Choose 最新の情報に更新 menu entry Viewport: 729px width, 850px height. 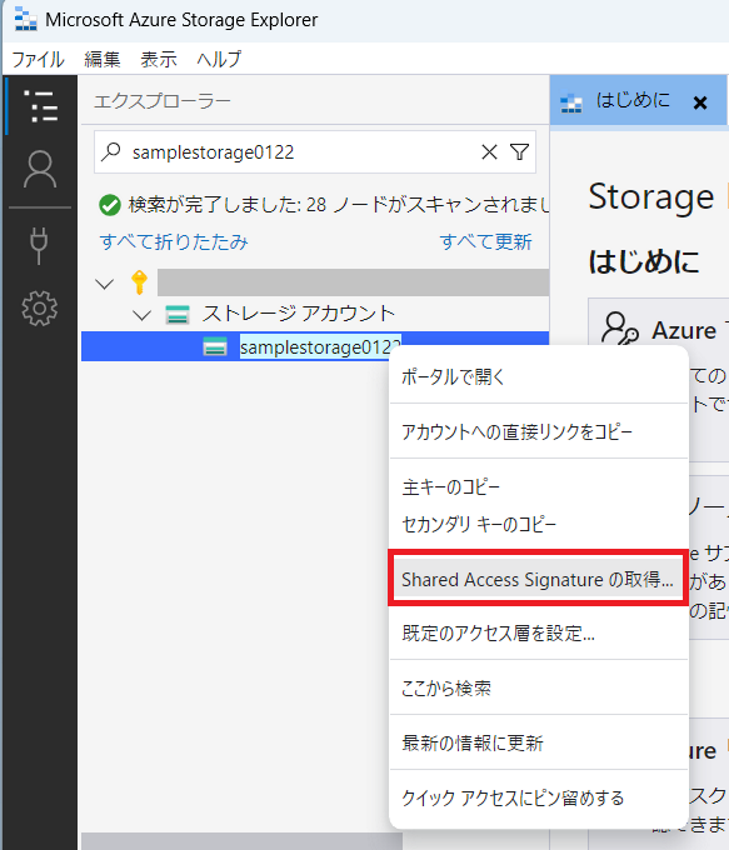click(539, 743)
